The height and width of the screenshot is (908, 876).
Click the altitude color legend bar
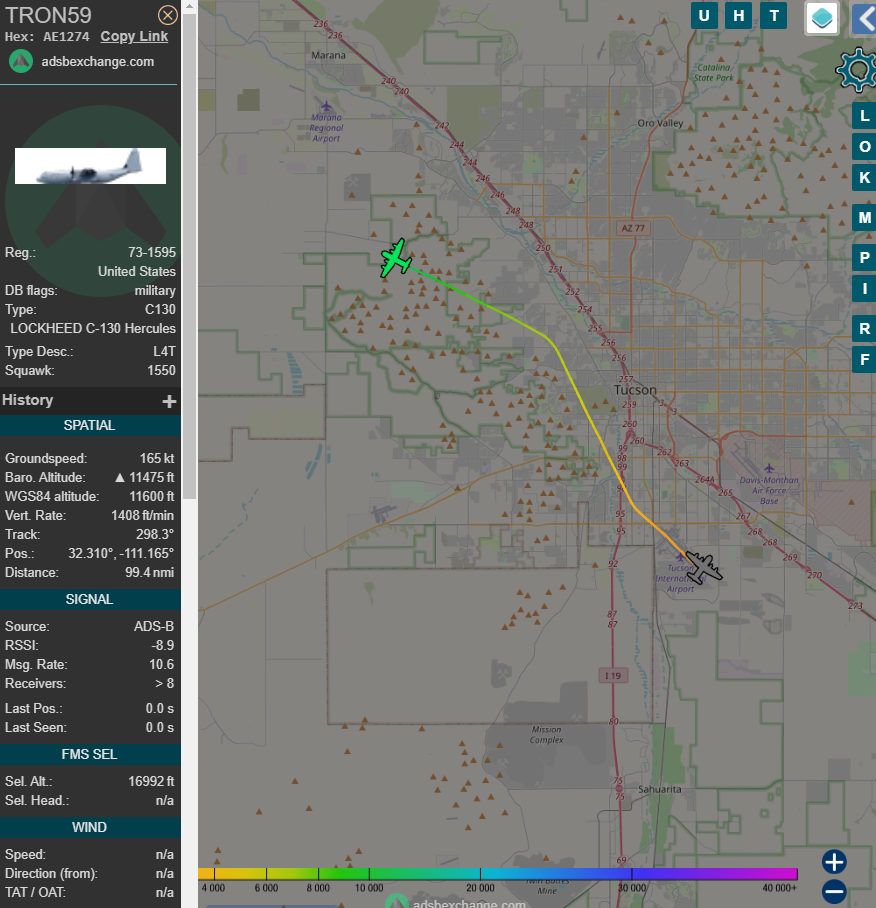[x=498, y=874]
